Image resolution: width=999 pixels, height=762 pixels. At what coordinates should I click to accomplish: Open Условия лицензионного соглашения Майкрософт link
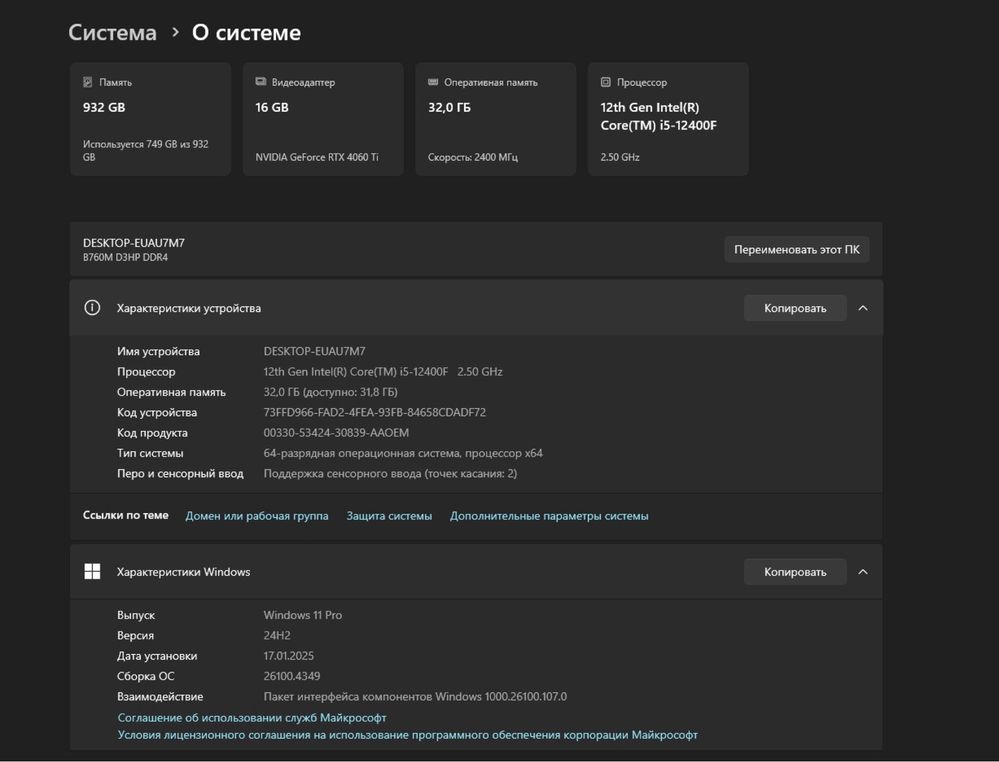point(408,735)
